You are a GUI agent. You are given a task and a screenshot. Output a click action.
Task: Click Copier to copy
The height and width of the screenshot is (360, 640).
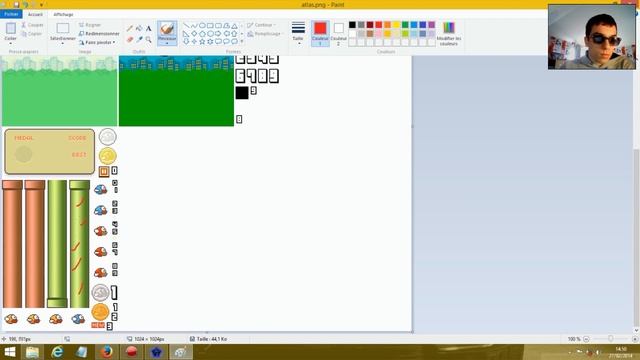(x=32, y=34)
